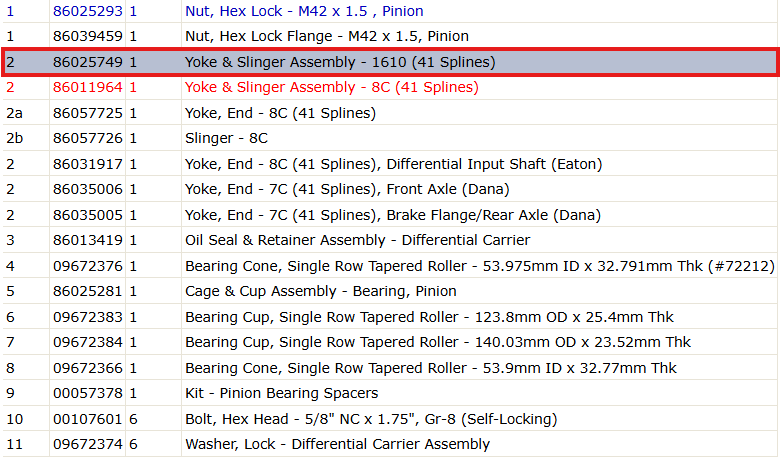Viewport: 780px width, 457px height.
Task: Select Bearing Cone 53.9mm ID row
Action: pos(390,368)
